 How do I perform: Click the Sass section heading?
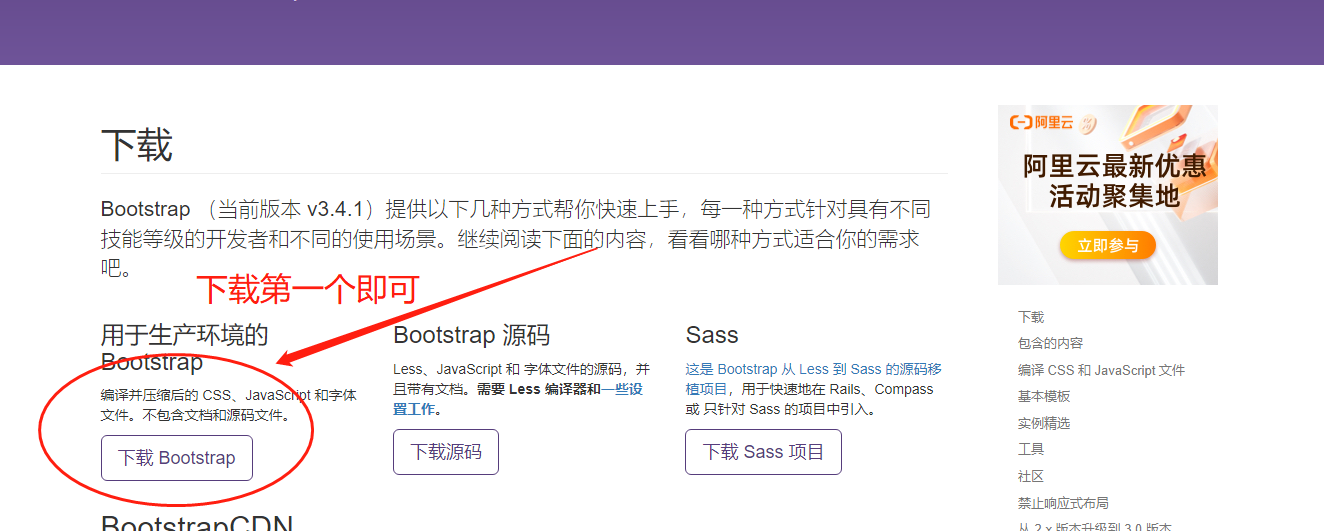pyautogui.click(x=712, y=335)
